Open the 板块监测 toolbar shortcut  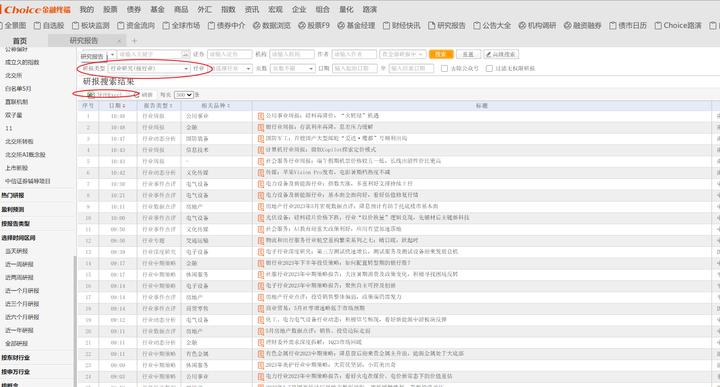click(90, 25)
